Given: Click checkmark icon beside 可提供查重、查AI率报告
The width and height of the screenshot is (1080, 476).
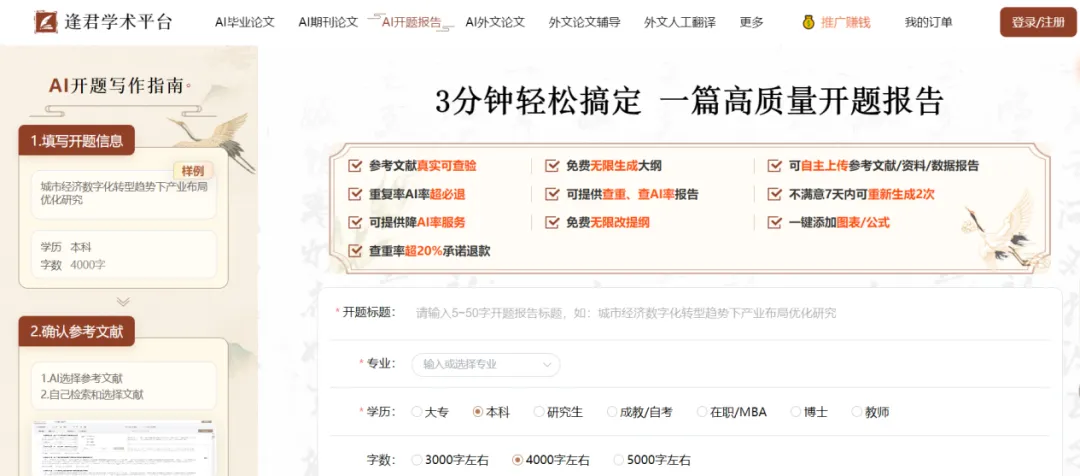Looking at the screenshot, I should click(552, 194).
